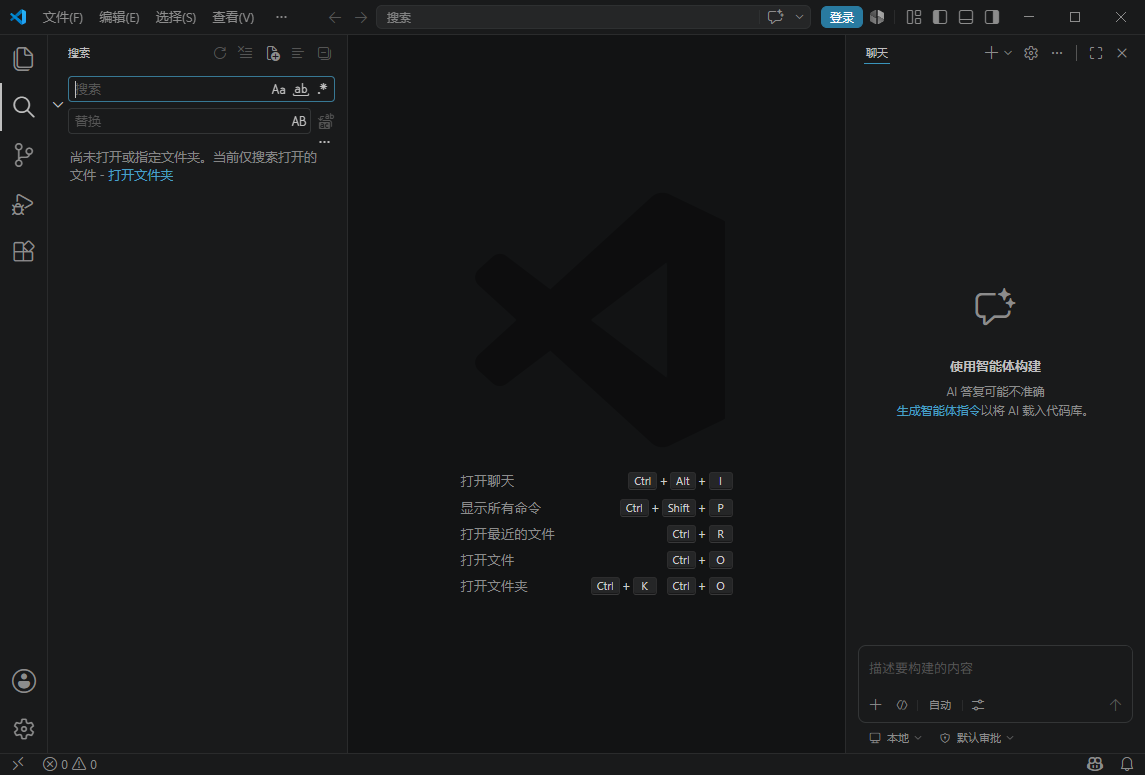
Task: Click the Copilot icon next to 登录
Action: click(x=877, y=17)
